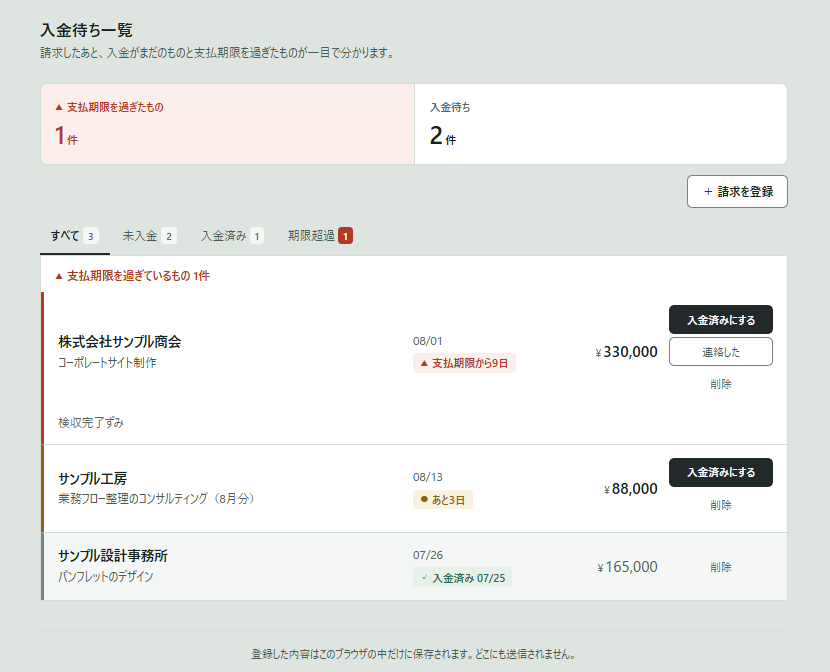Select the サンプル工房 client name

[93, 479]
